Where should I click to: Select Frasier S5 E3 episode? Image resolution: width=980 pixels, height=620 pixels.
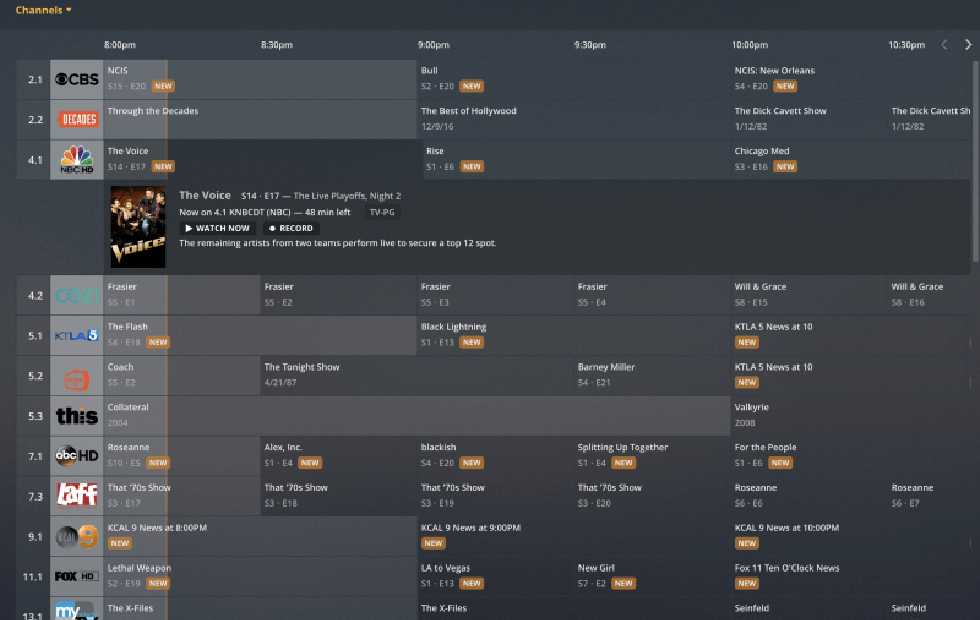coord(496,295)
